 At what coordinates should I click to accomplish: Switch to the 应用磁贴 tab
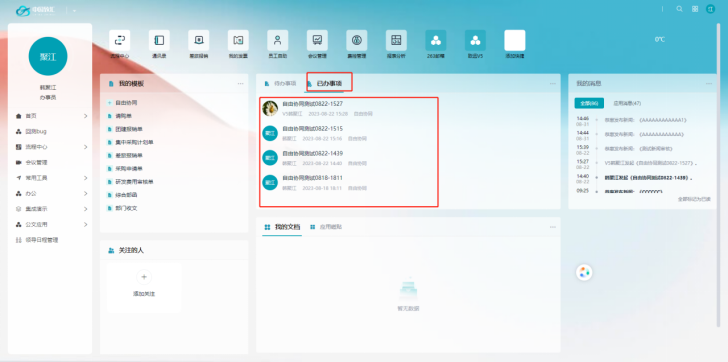coord(326,227)
